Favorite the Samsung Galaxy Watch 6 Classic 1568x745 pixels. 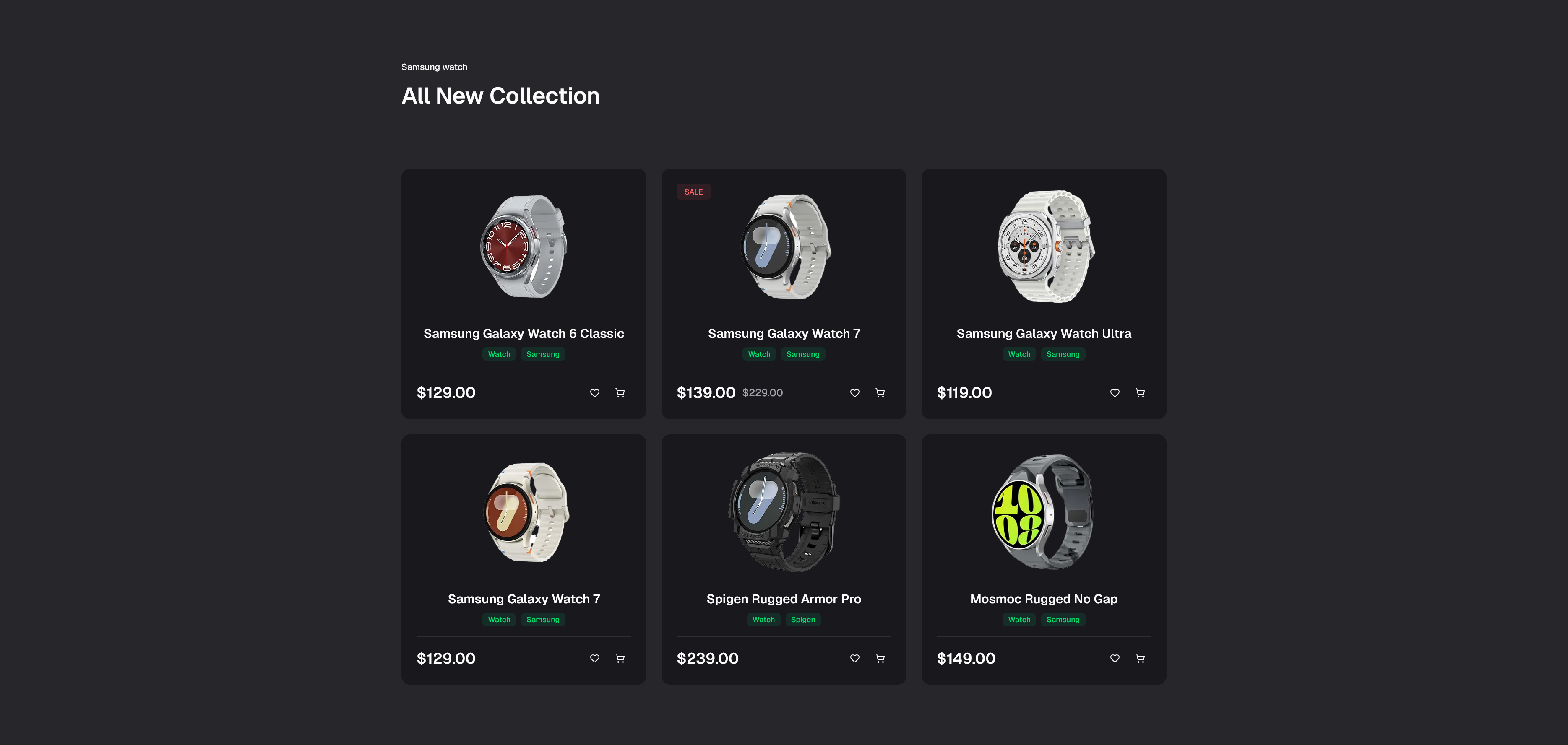point(595,393)
